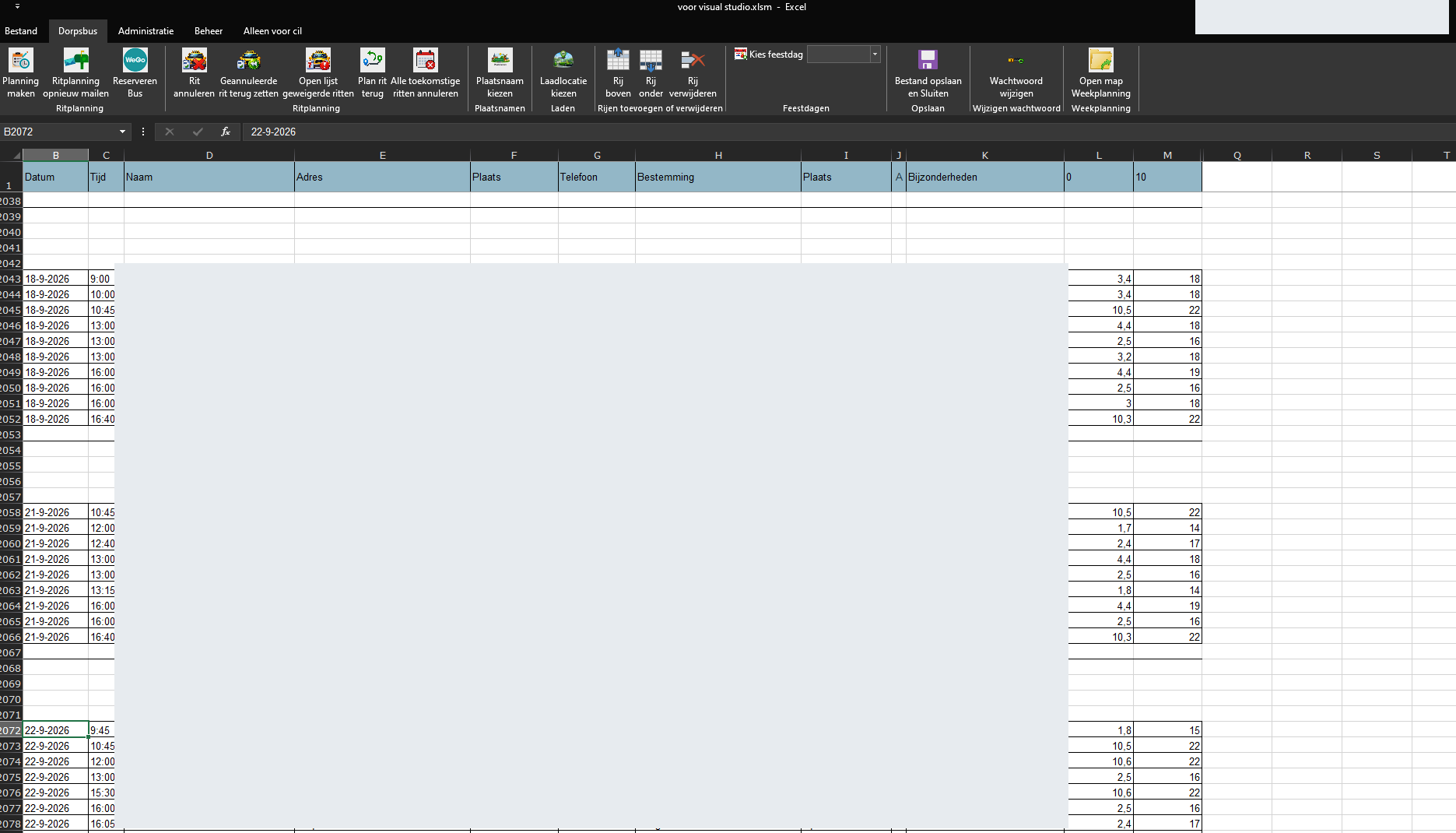Click Alle toekomstige ritten annuleren icon

[426, 61]
